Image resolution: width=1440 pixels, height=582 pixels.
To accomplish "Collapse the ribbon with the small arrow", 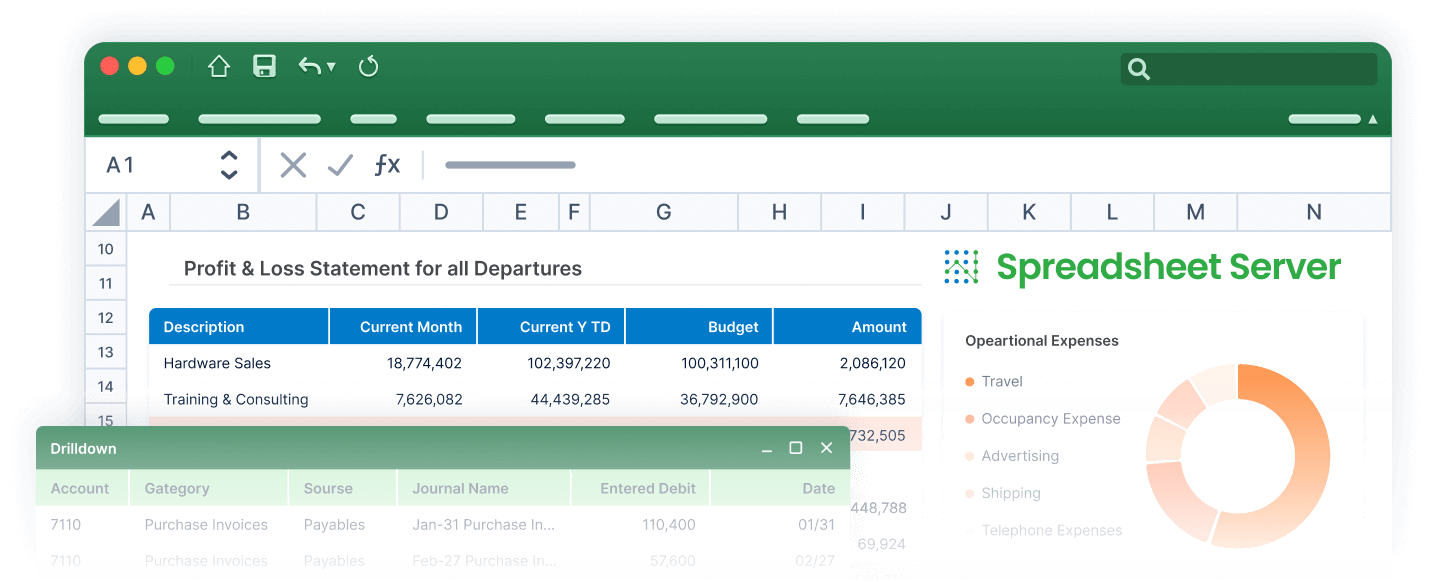I will tap(1373, 118).
